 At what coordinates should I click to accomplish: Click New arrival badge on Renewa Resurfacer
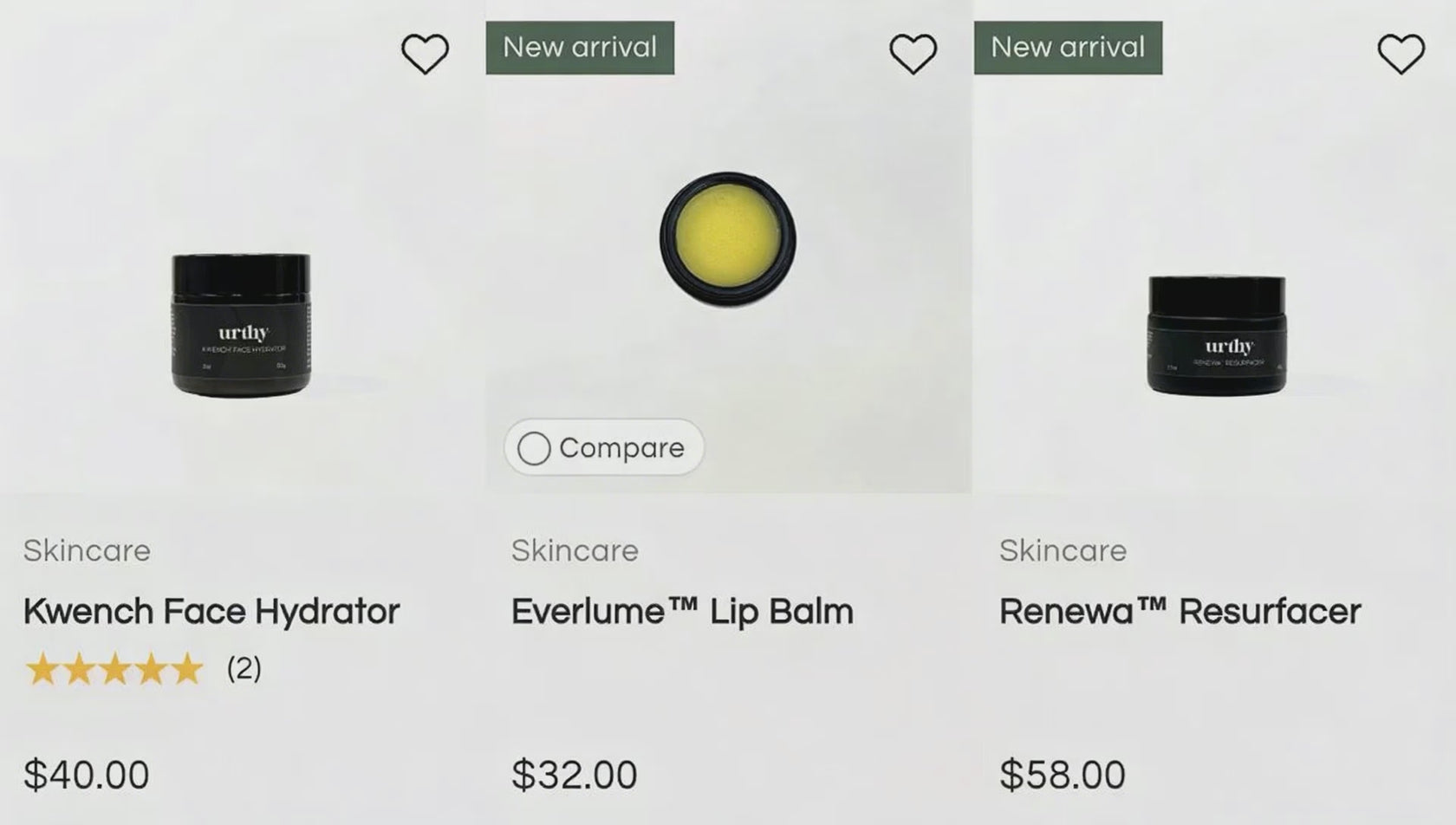1068,48
